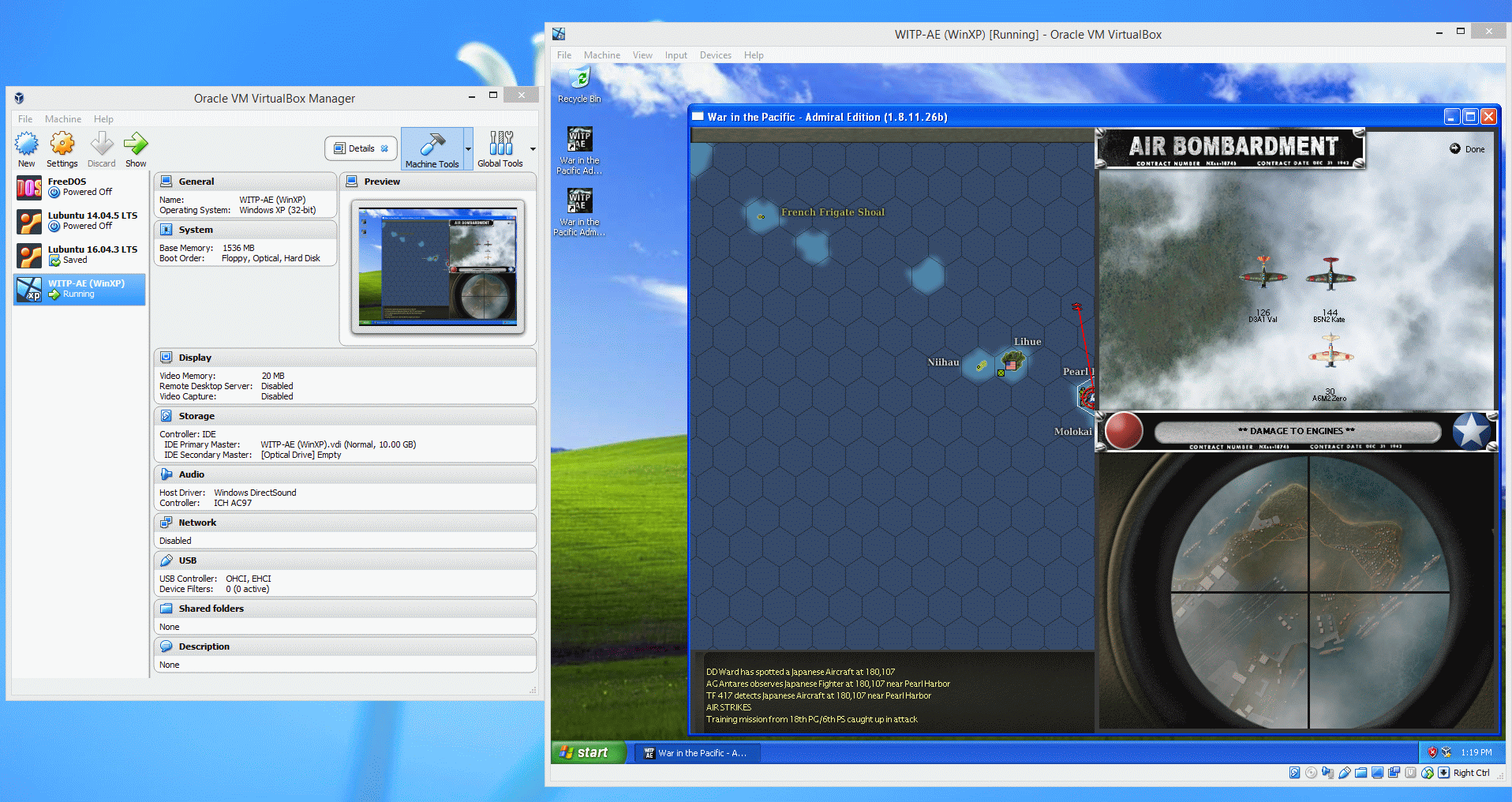Open the Help menu in VirtualBox Manager

click(103, 119)
